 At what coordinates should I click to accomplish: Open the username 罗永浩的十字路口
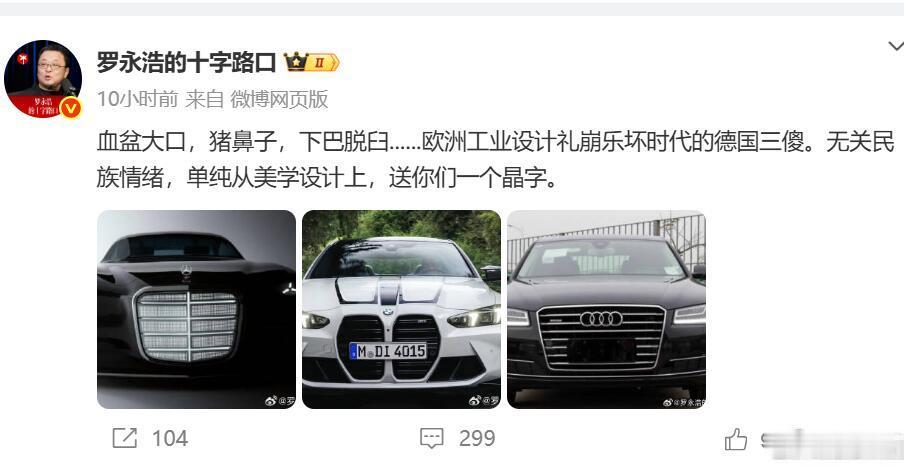tap(186, 62)
